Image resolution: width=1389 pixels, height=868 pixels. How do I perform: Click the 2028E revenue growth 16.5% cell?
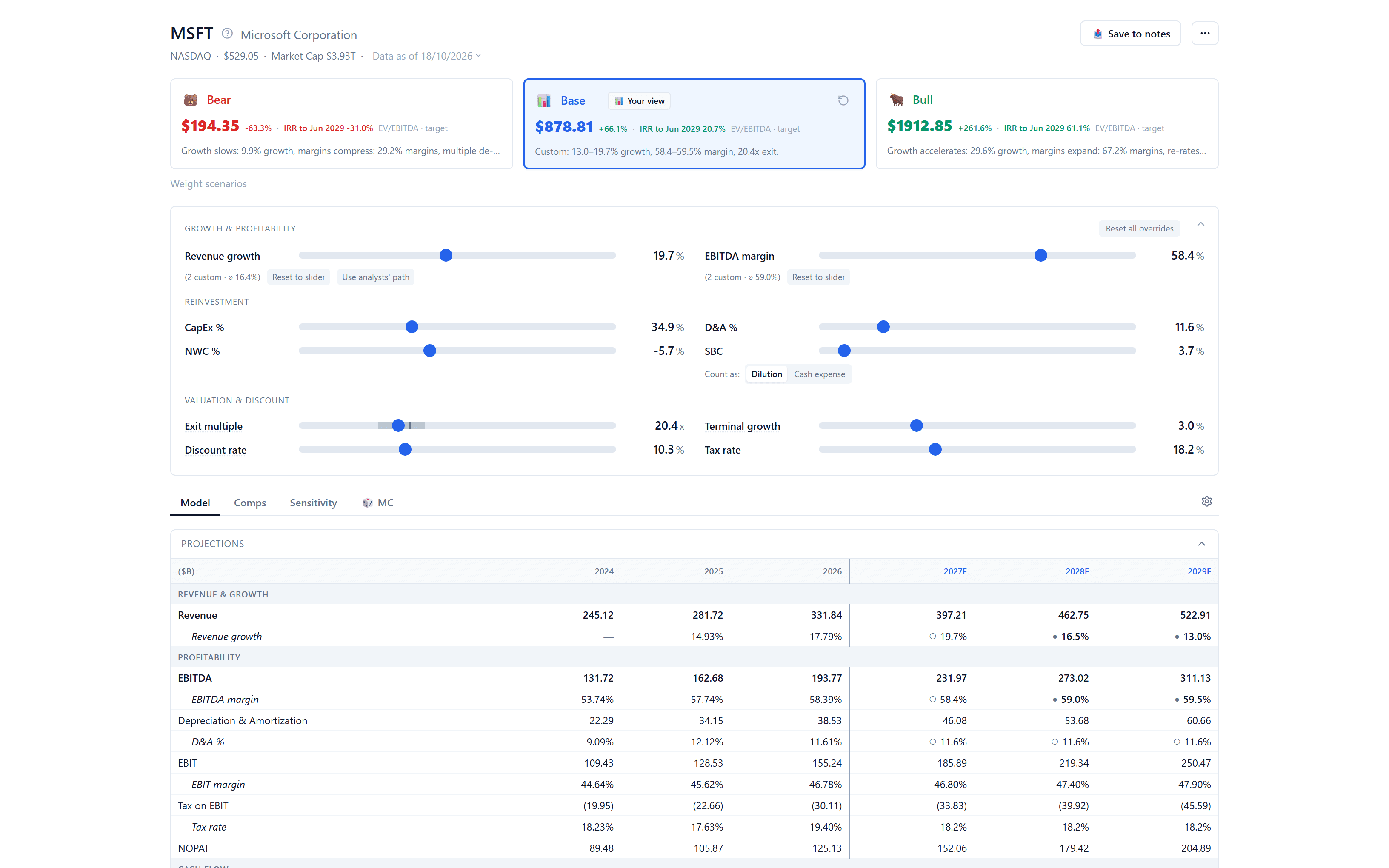1075,636
